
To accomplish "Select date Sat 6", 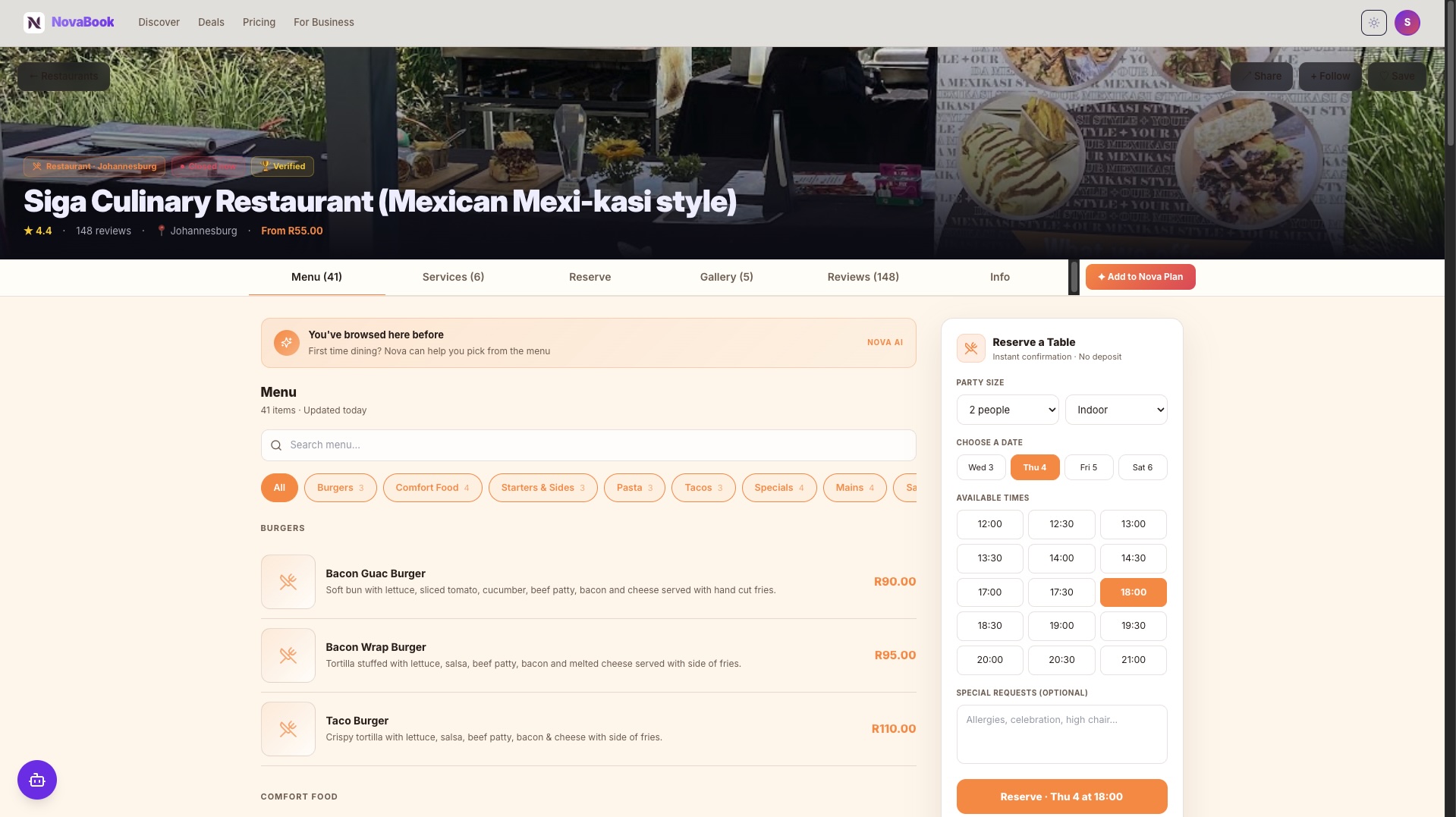I will (x=1143, y=467).
